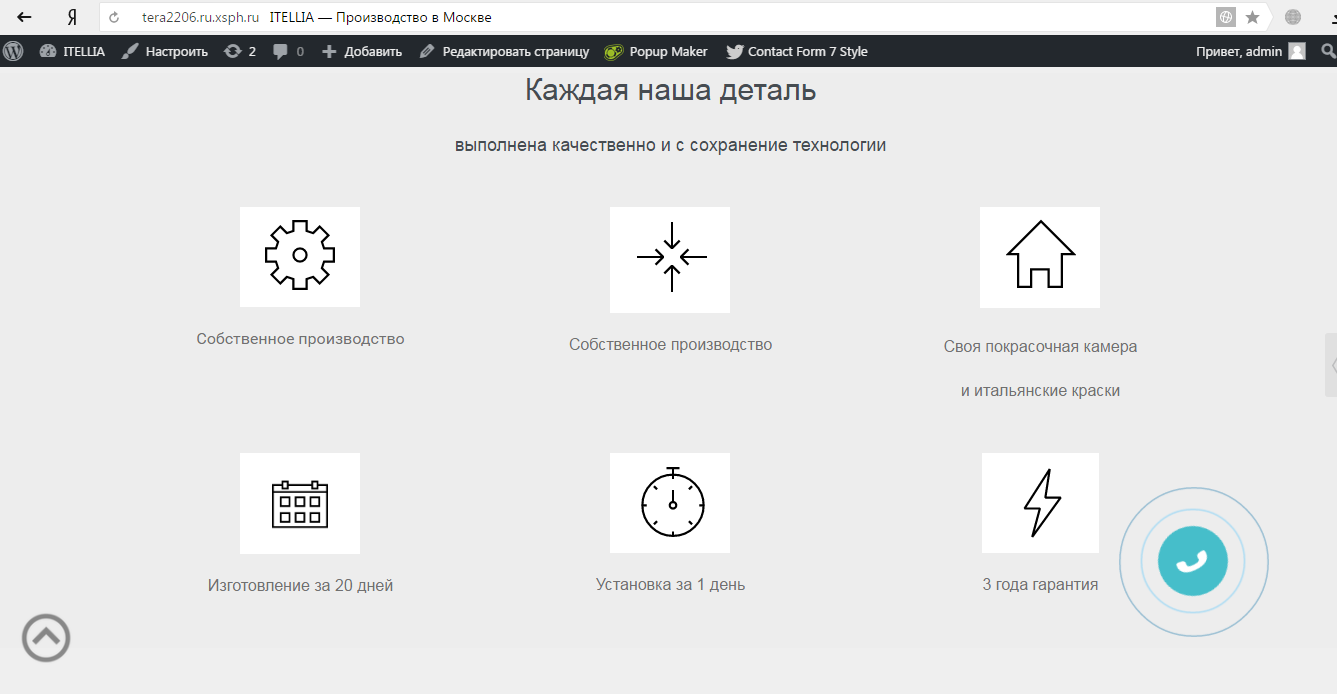Click the lightning bolt icon tile
The width and height of the screenshot is (1337, 694).
(x=1040, y=503)
